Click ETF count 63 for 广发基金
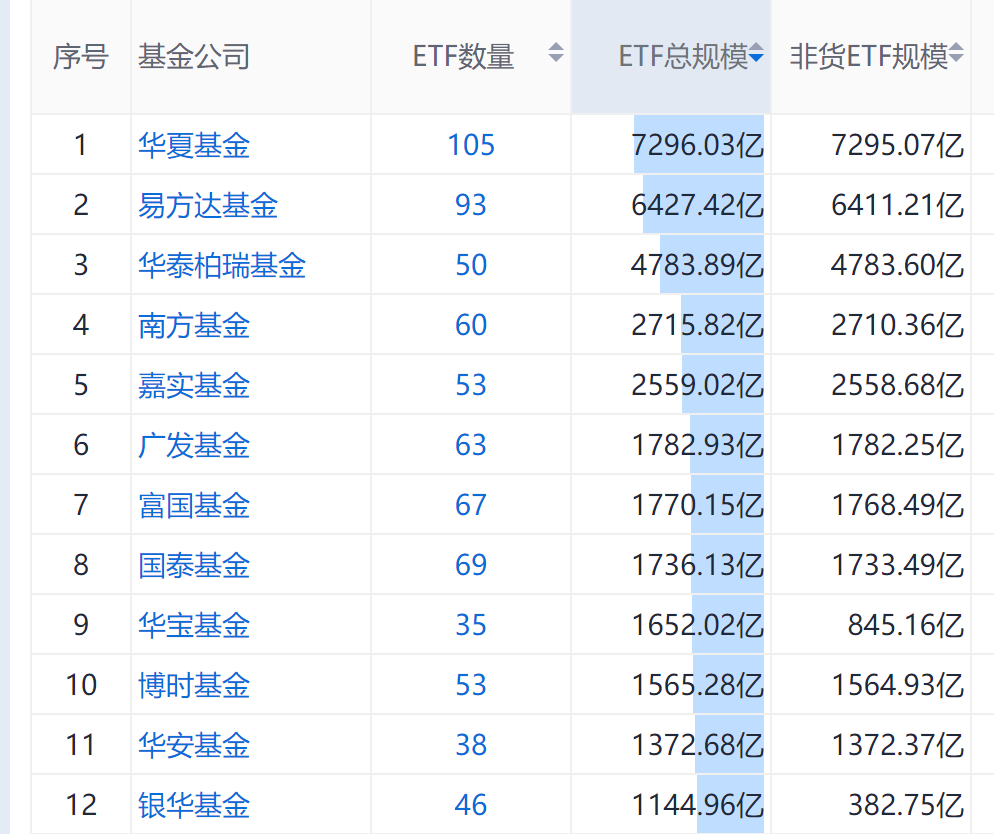 pyautogui.click(x=471, y=445)
